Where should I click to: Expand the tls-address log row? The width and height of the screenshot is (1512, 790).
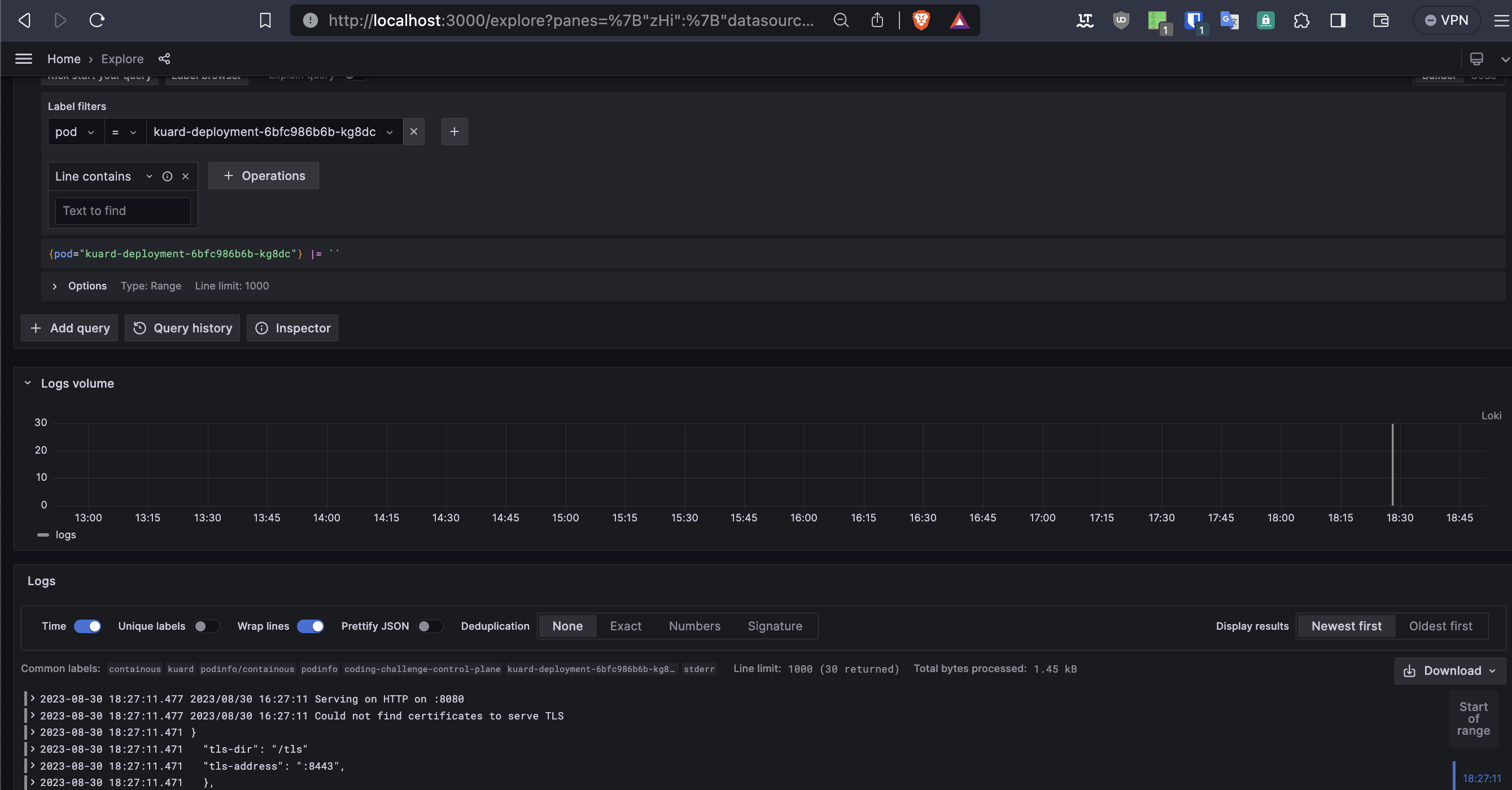pos(33,765)
